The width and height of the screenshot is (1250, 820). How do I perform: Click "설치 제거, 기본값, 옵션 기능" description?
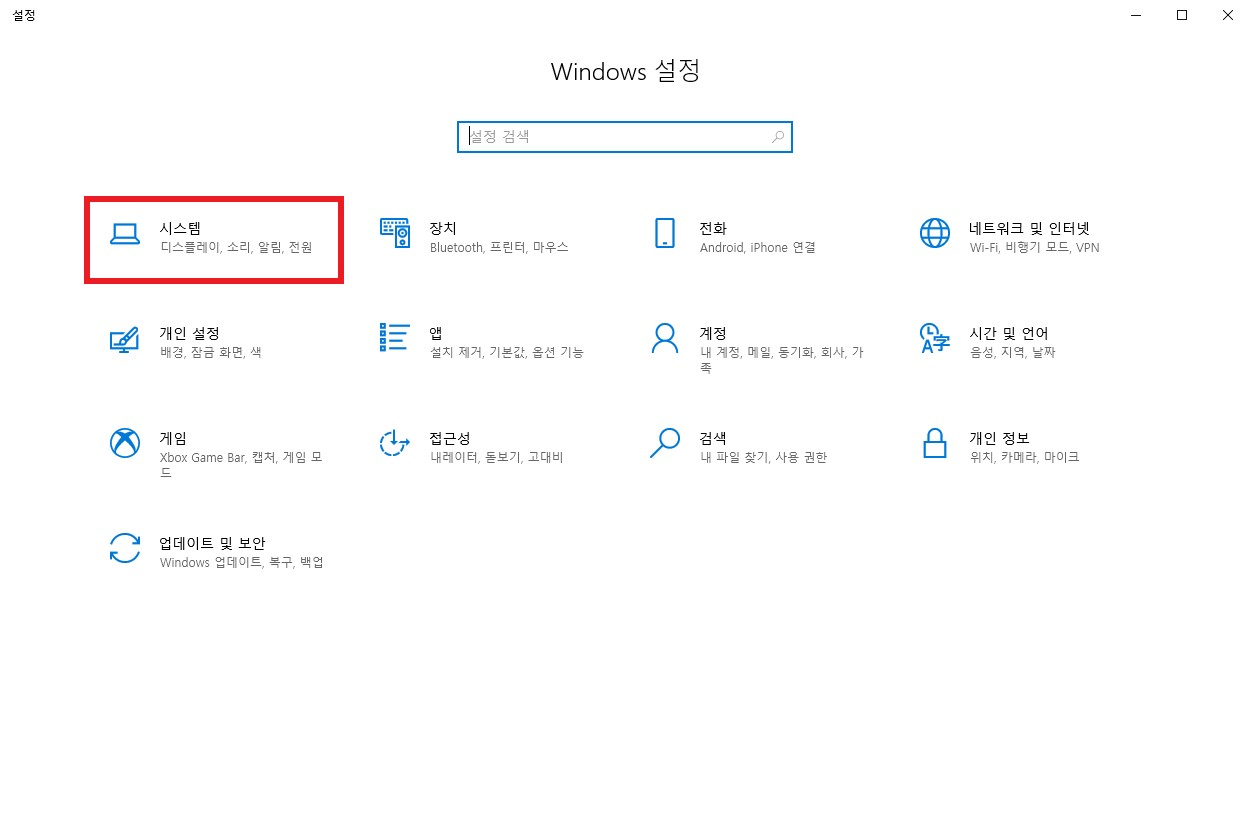tap(507, 352)
